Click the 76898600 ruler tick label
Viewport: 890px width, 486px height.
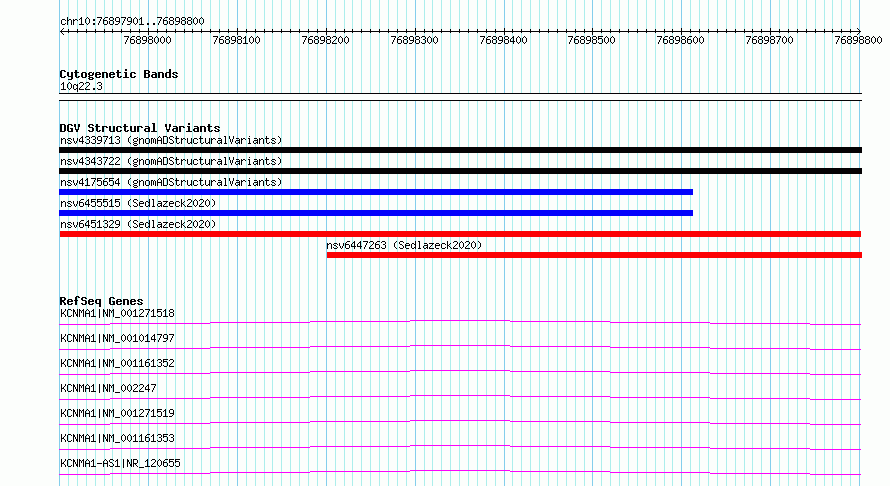[681, 40]
